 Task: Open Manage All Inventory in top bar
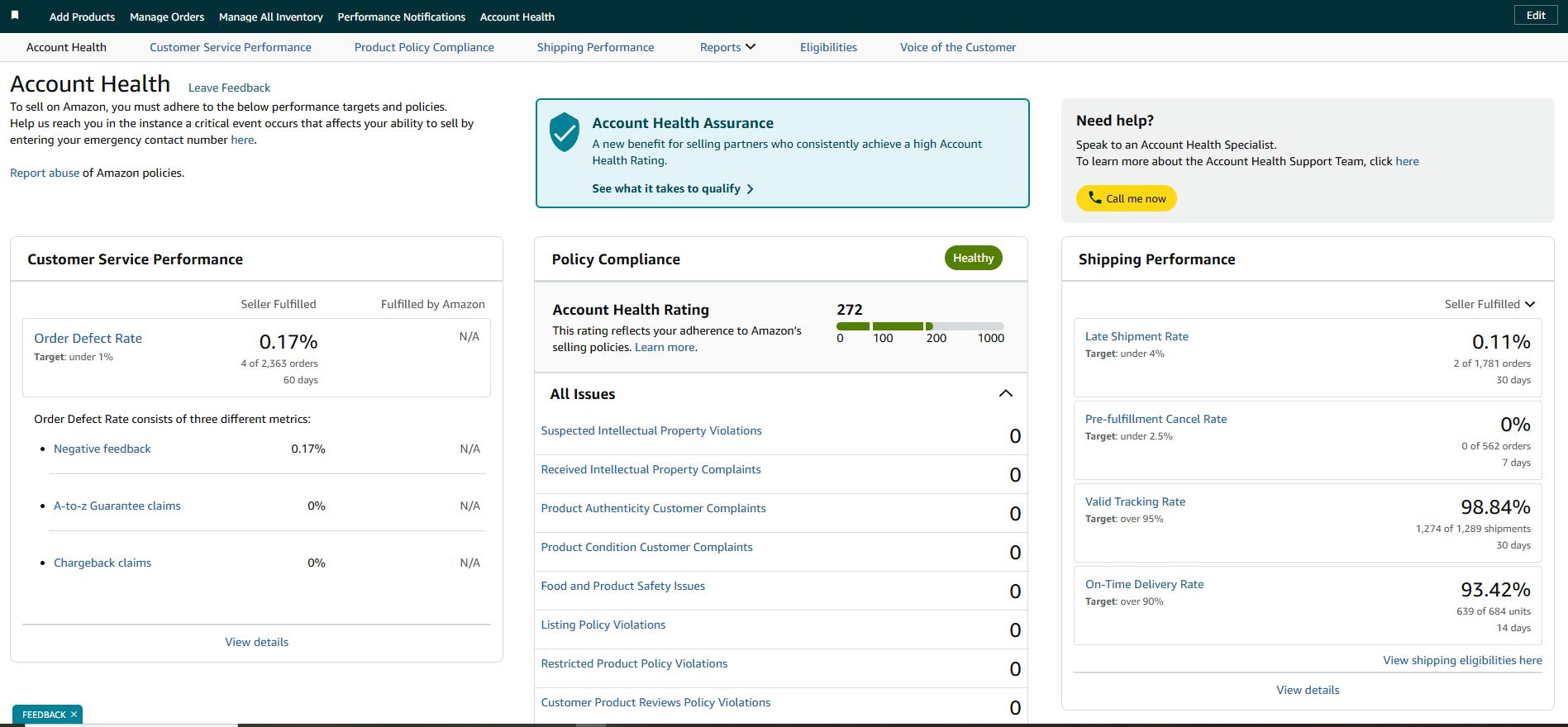pos(271,17)
